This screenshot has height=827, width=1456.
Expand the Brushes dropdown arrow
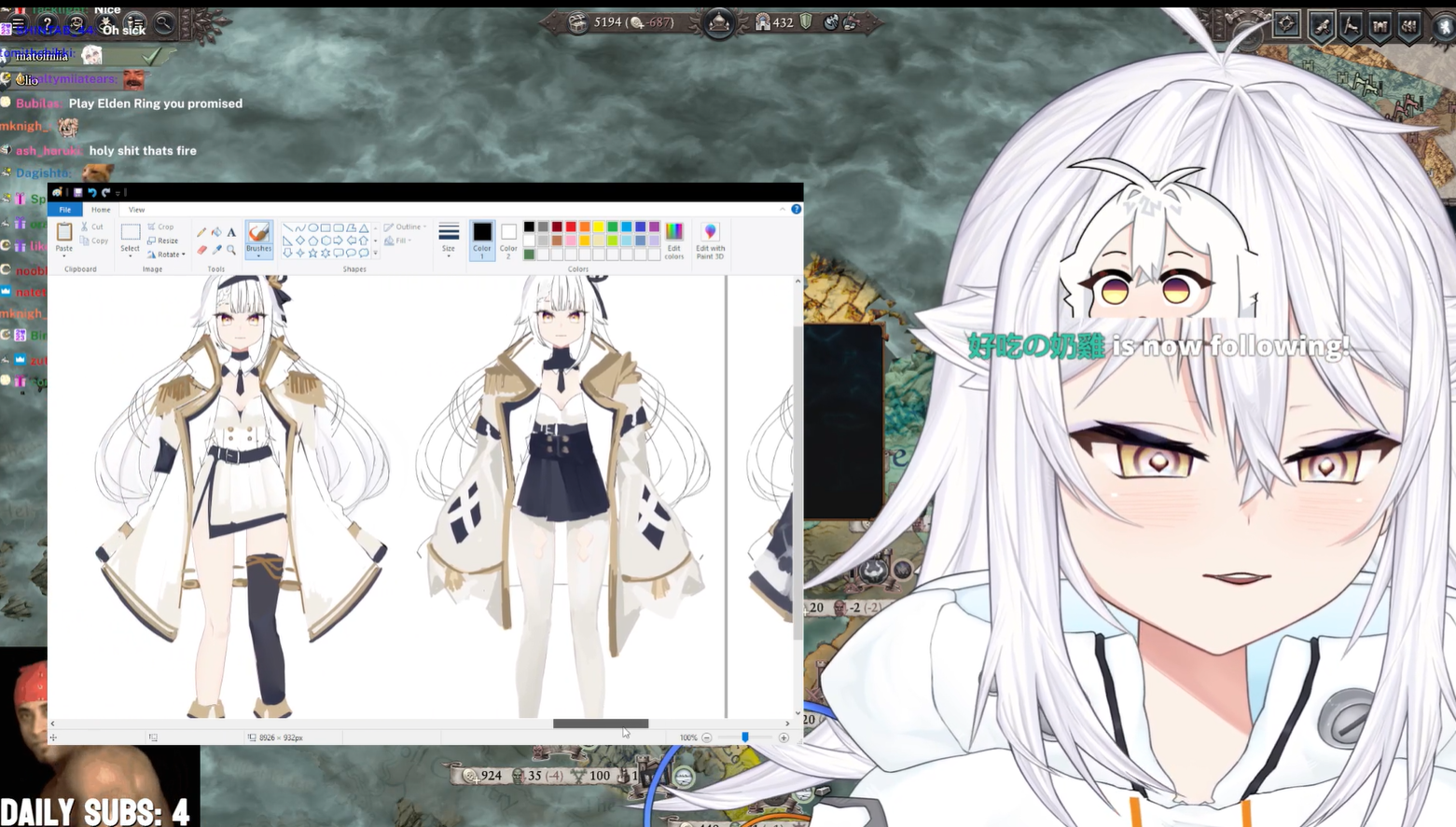(x=258, y=255)
